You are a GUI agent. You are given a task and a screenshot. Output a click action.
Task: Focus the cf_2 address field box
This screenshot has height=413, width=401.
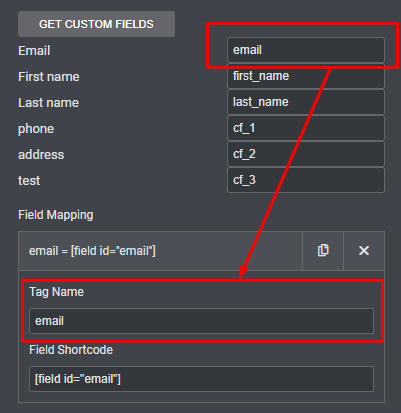[306, 154]
